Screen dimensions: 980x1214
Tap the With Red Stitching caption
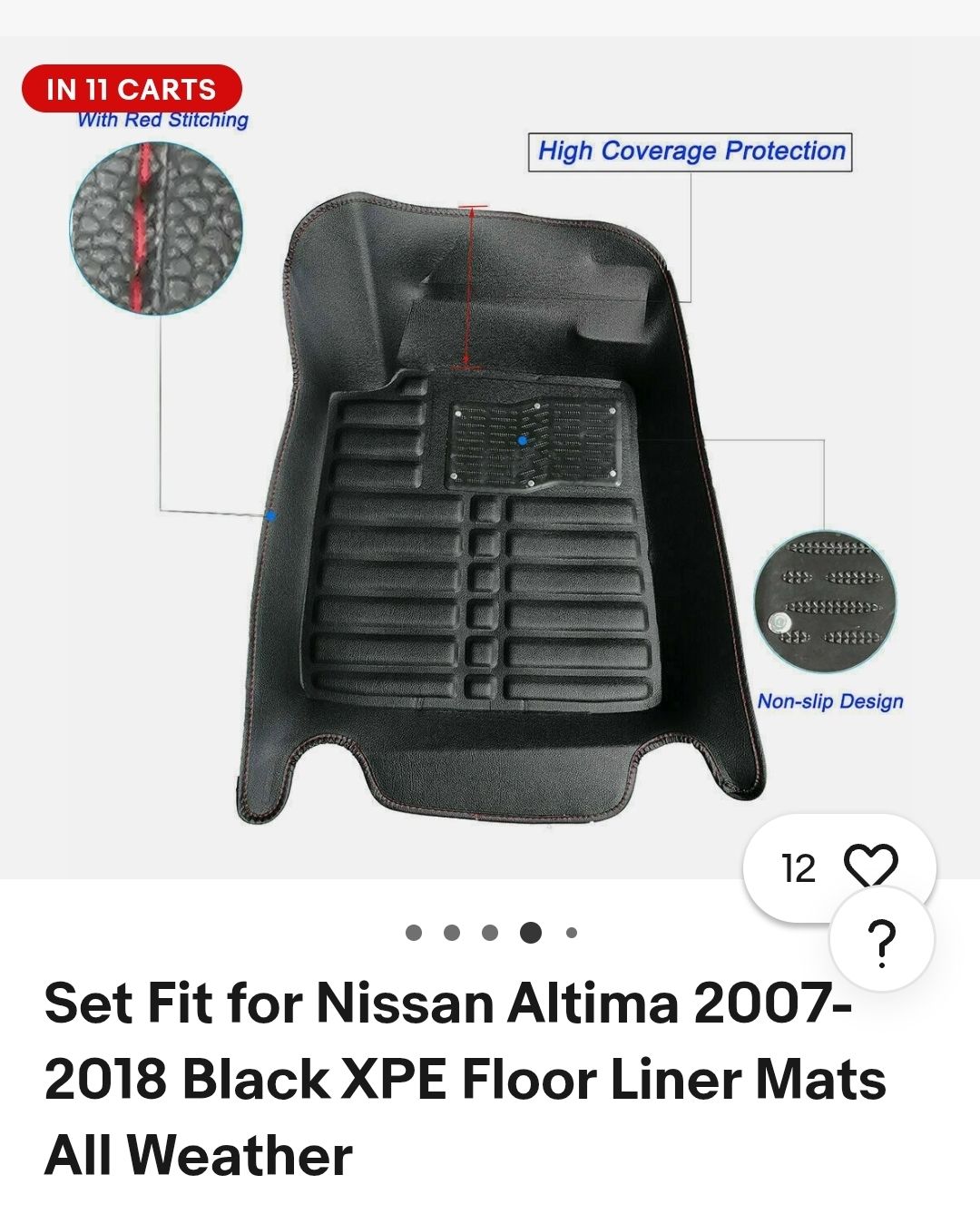pyautogui.click(x=162, y=120)
